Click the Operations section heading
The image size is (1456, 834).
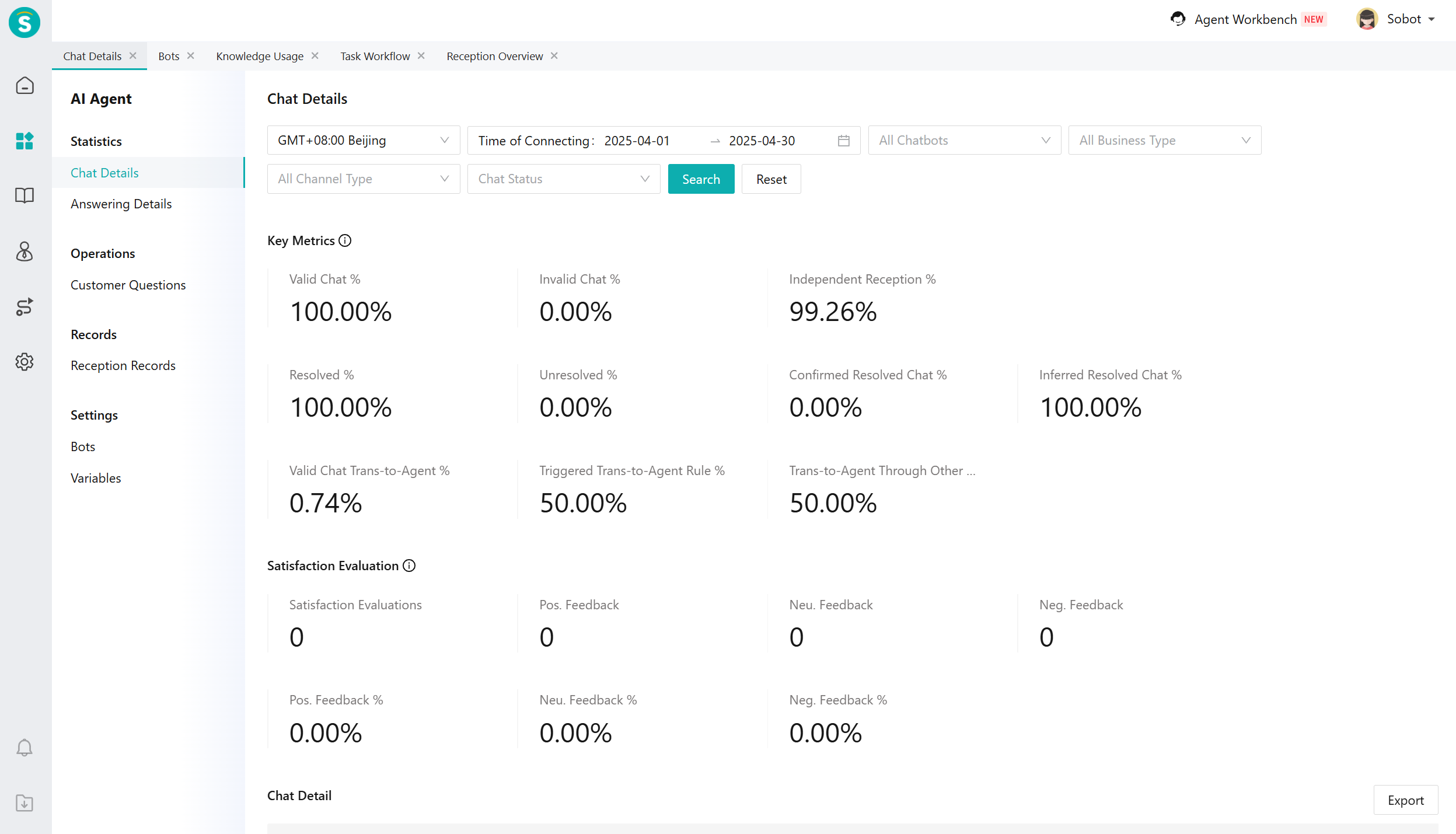[x=103, y=253]
